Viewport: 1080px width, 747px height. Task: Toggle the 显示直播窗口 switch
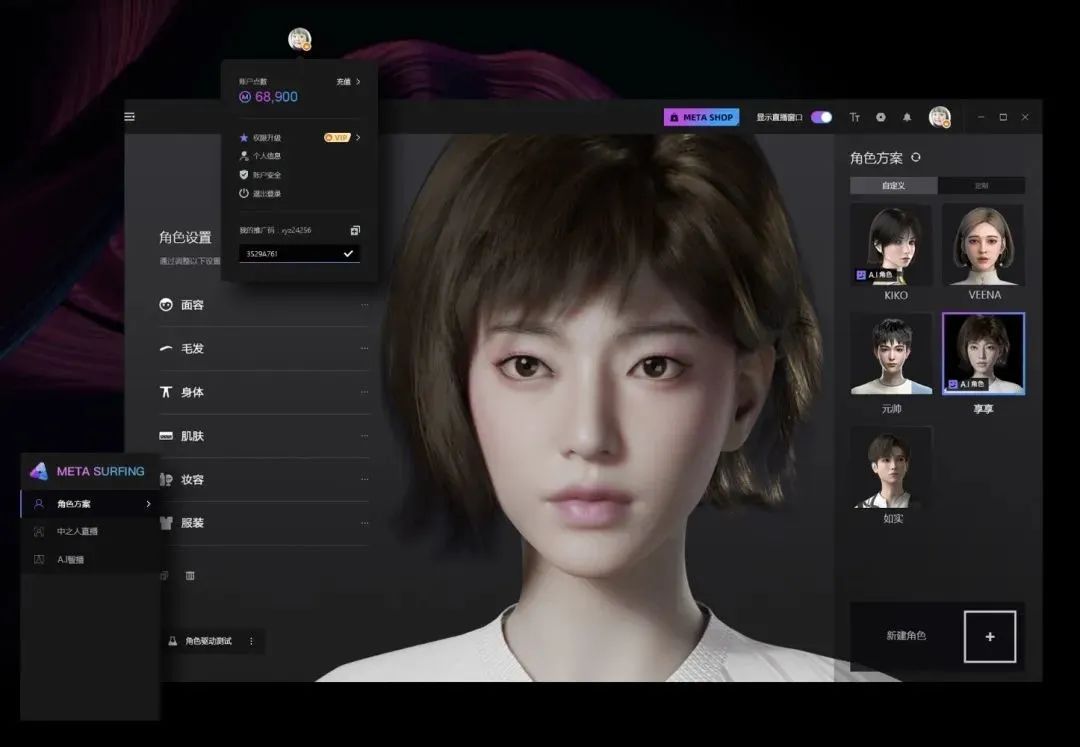click(x=821, y=117)
